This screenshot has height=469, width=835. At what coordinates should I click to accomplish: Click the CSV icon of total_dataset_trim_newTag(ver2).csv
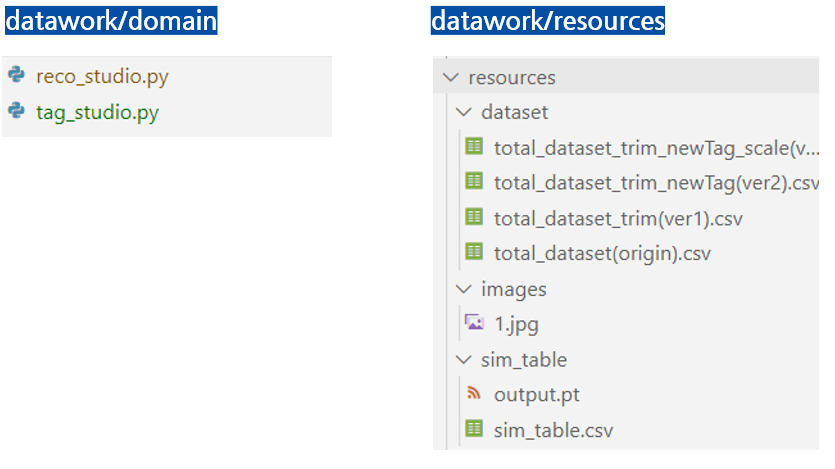click(x=474, y=182)
